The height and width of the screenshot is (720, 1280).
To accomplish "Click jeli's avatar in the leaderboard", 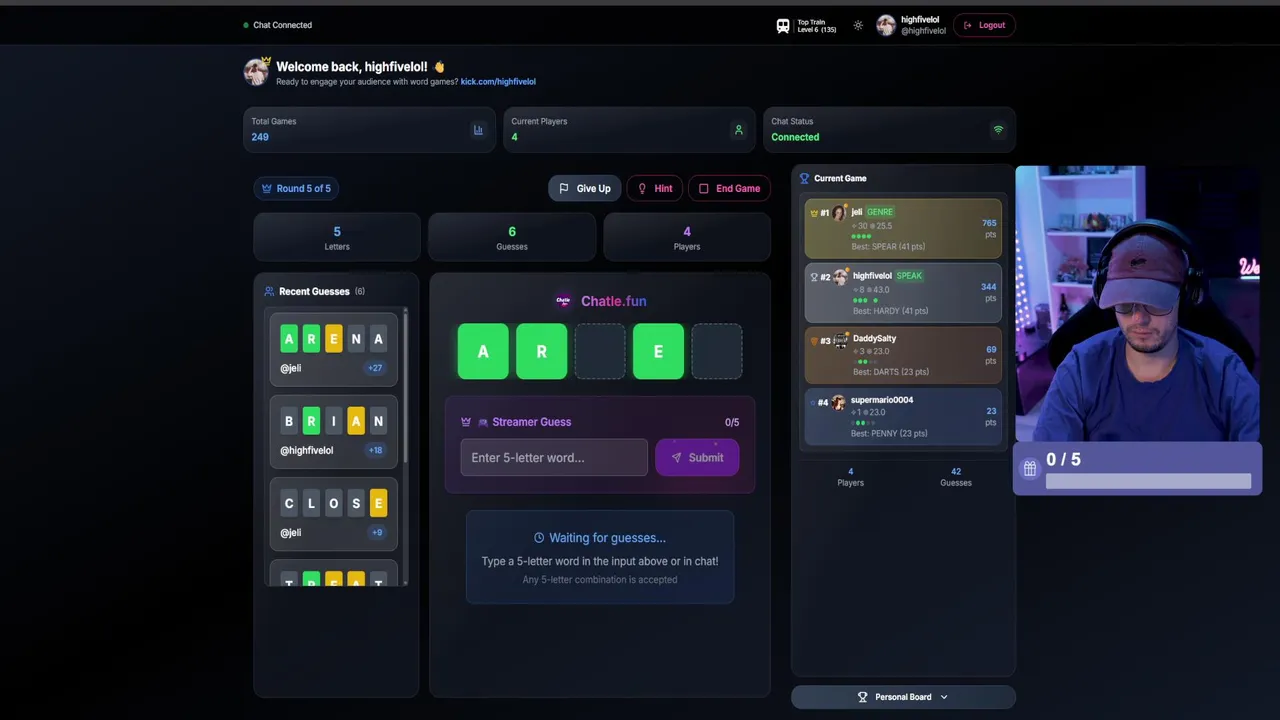I will [x=839, y=213].
